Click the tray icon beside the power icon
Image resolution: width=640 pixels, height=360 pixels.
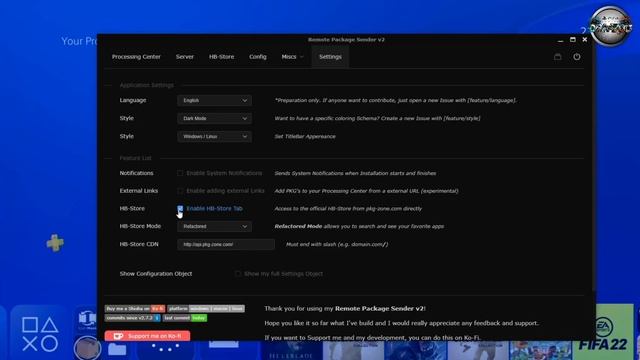coord(558,57)
